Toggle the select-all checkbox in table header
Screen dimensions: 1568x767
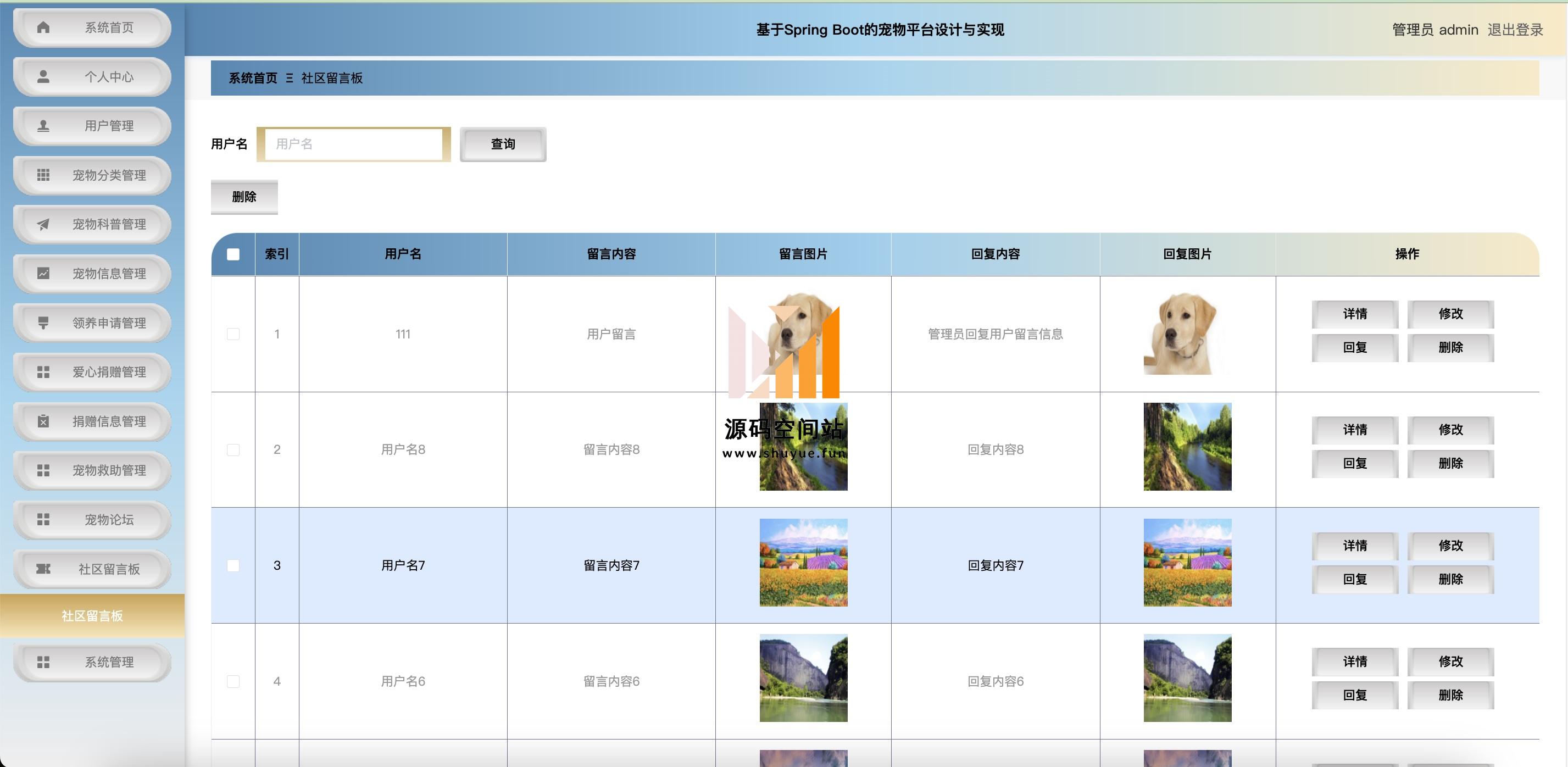(x=233, y=254)
